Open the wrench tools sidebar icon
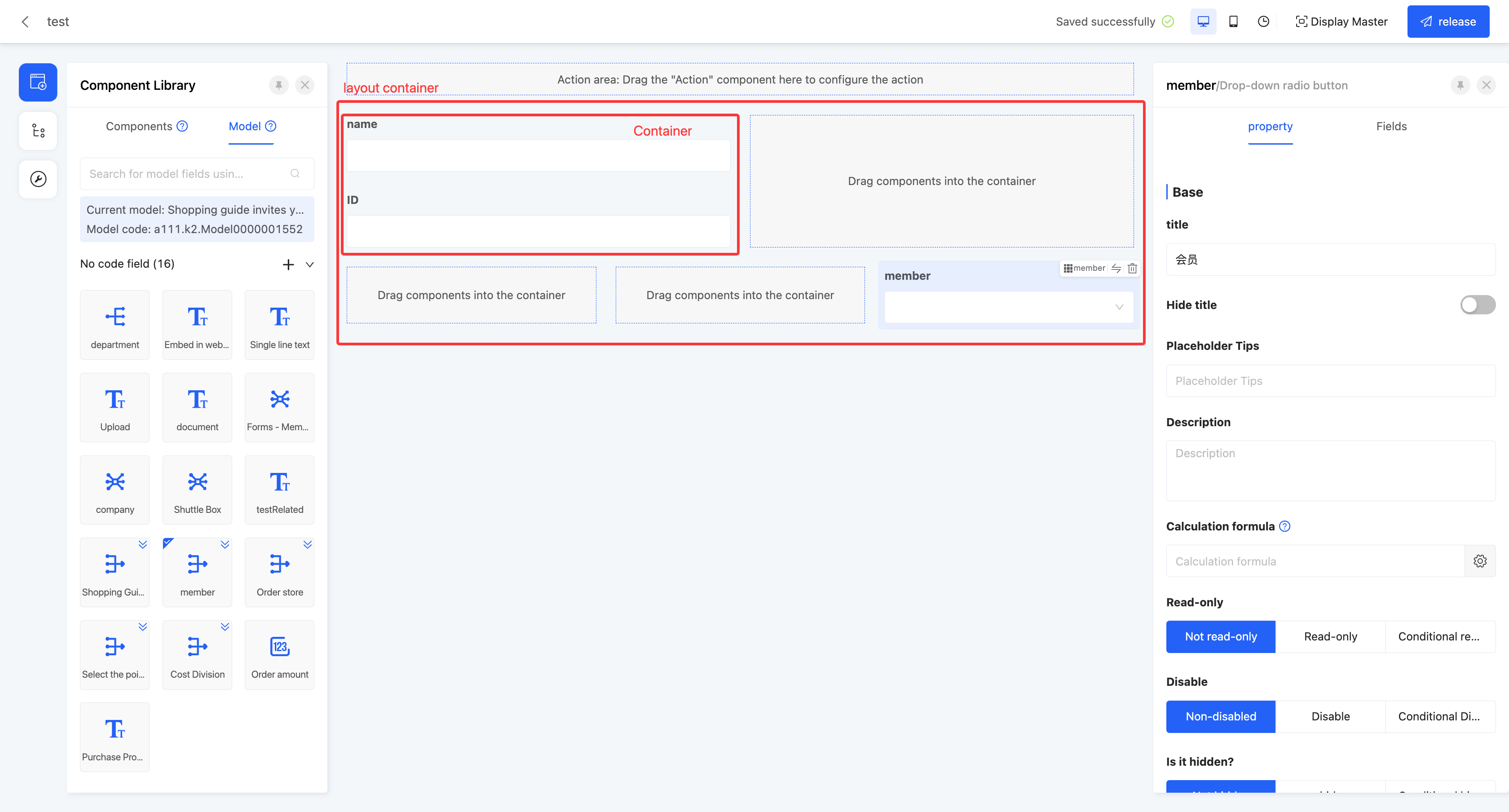The width and height of the screenshot is (1509, 812). 38,179
